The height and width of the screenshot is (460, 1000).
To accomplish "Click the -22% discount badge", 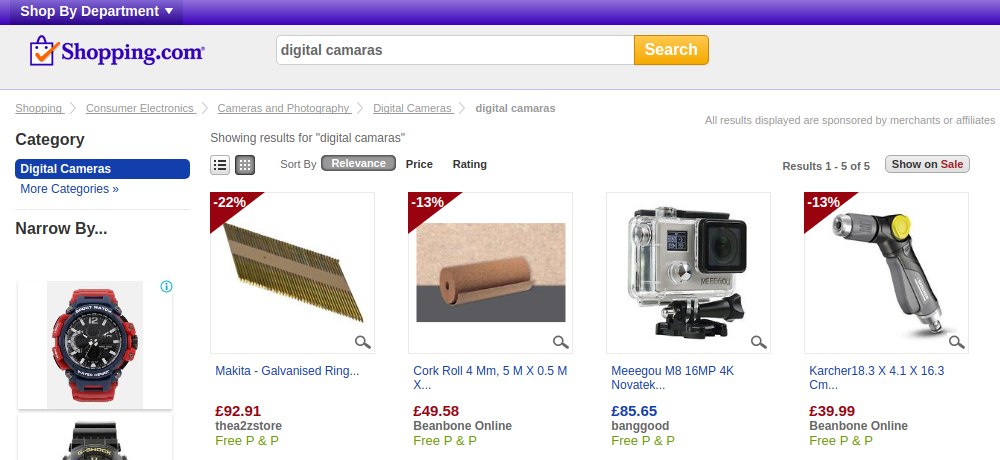I will click(230, 204).
